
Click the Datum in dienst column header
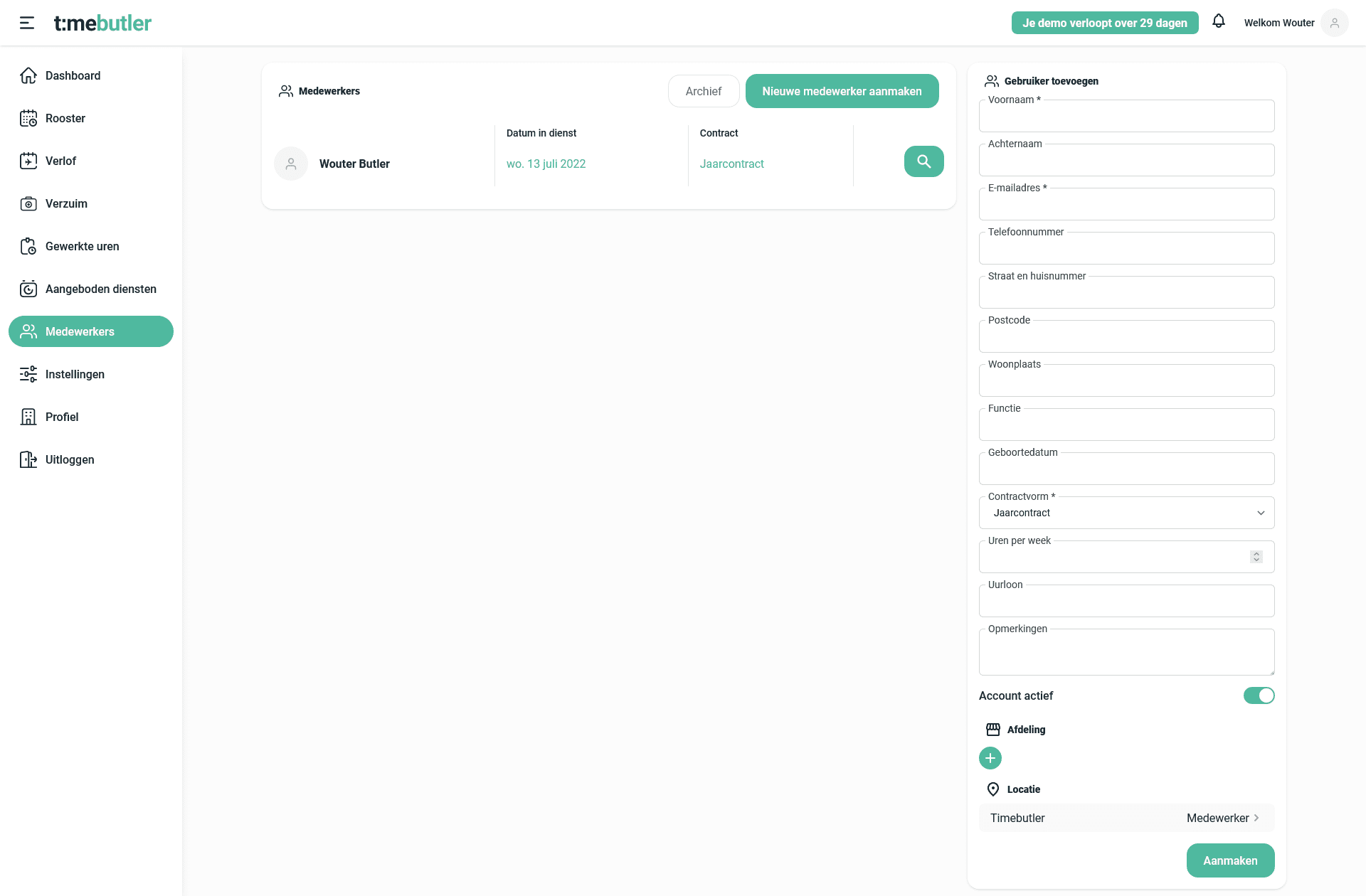[541, 133]
